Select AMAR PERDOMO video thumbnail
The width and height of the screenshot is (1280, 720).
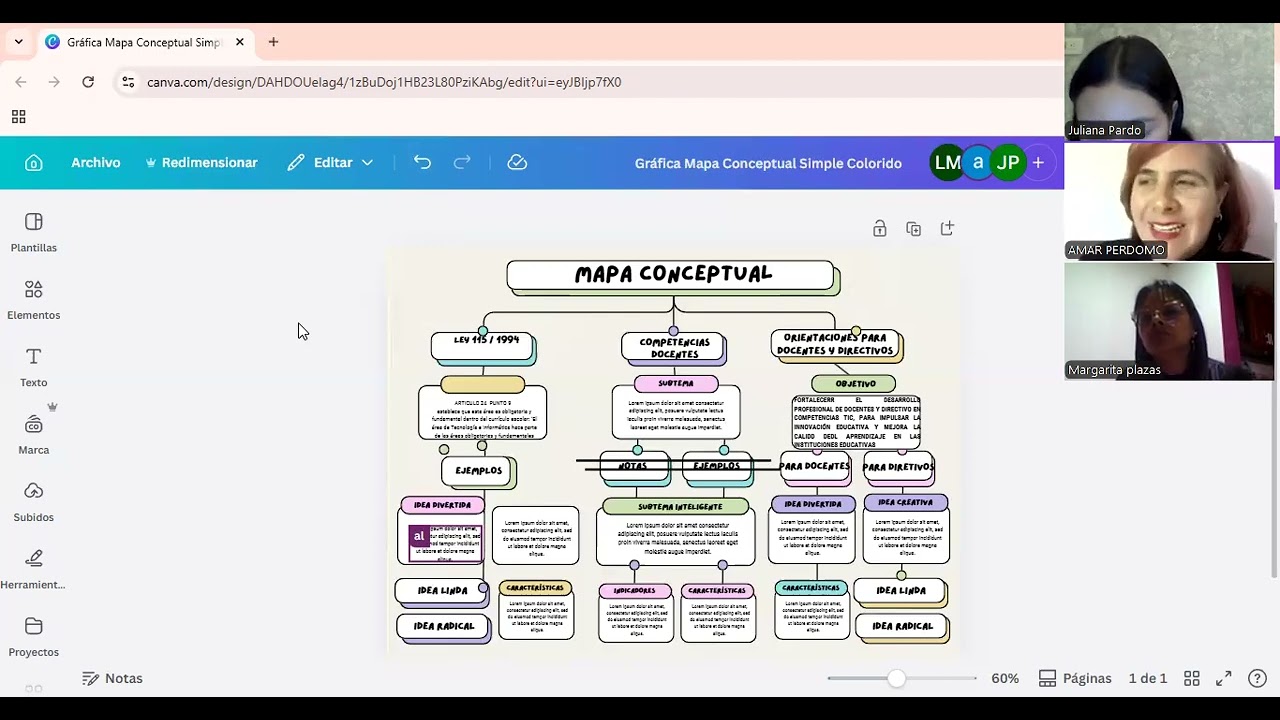1169,201
